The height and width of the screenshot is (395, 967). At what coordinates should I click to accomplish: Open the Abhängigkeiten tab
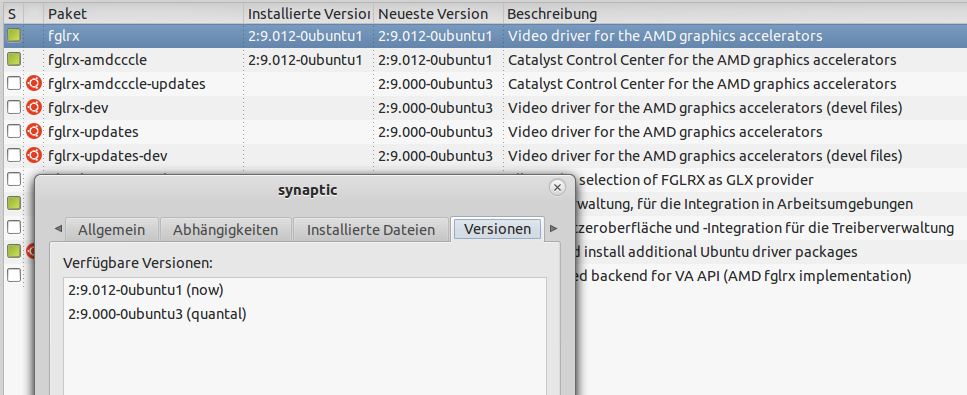[x=226, y=230]
